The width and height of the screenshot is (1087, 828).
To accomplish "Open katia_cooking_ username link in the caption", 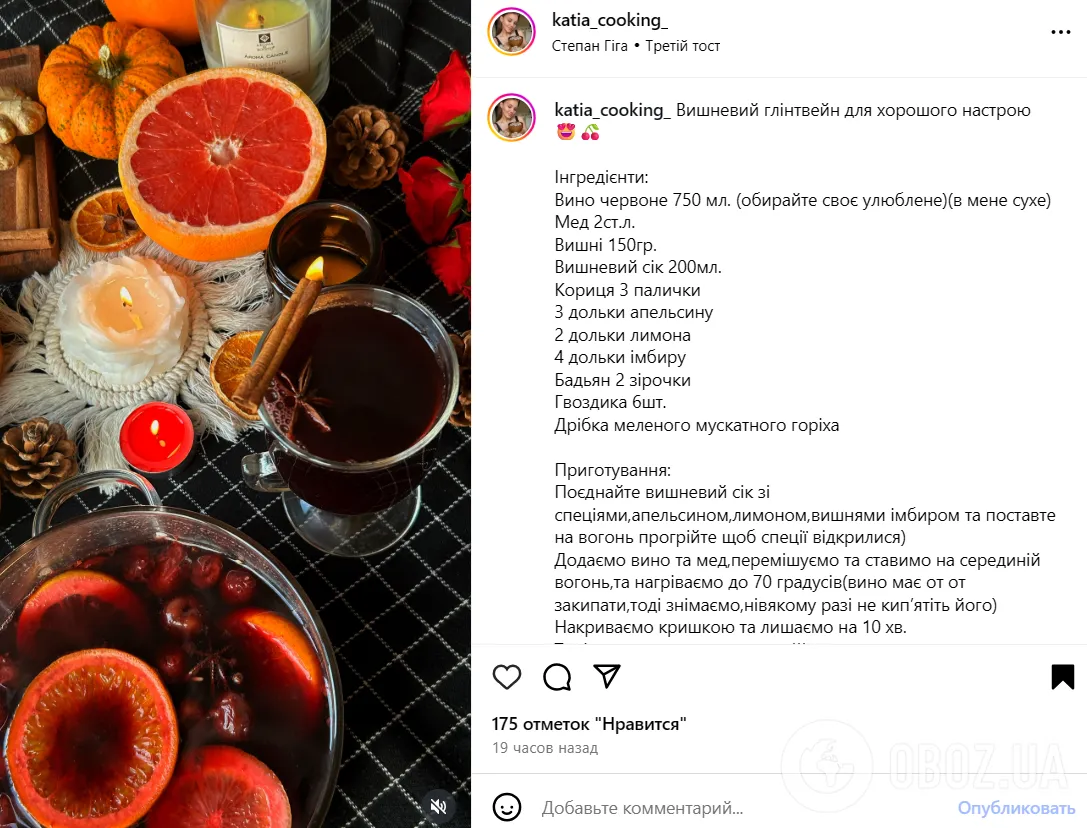I will click(612, 110).
